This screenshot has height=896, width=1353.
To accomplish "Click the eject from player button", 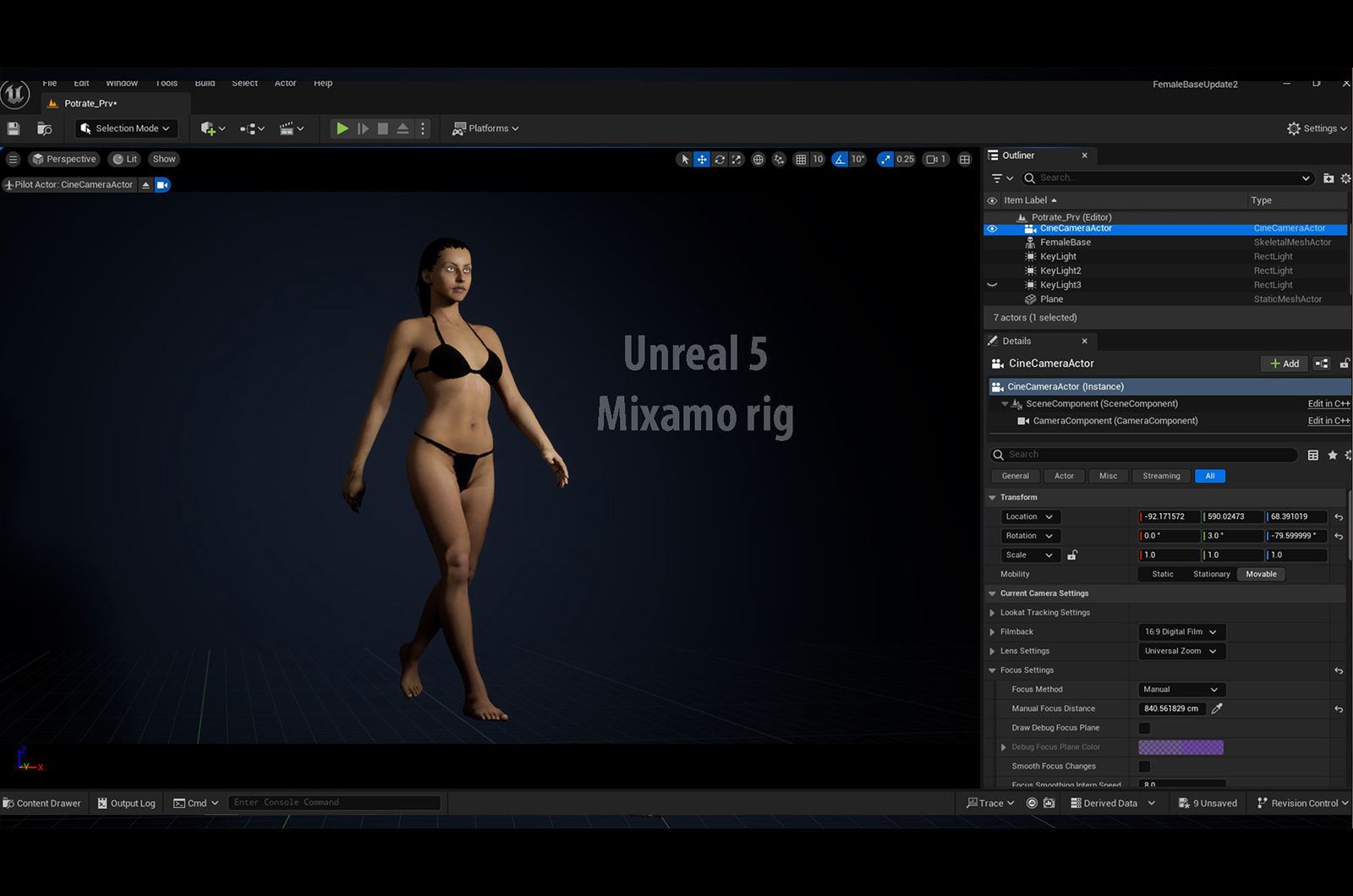I will 403,128.
